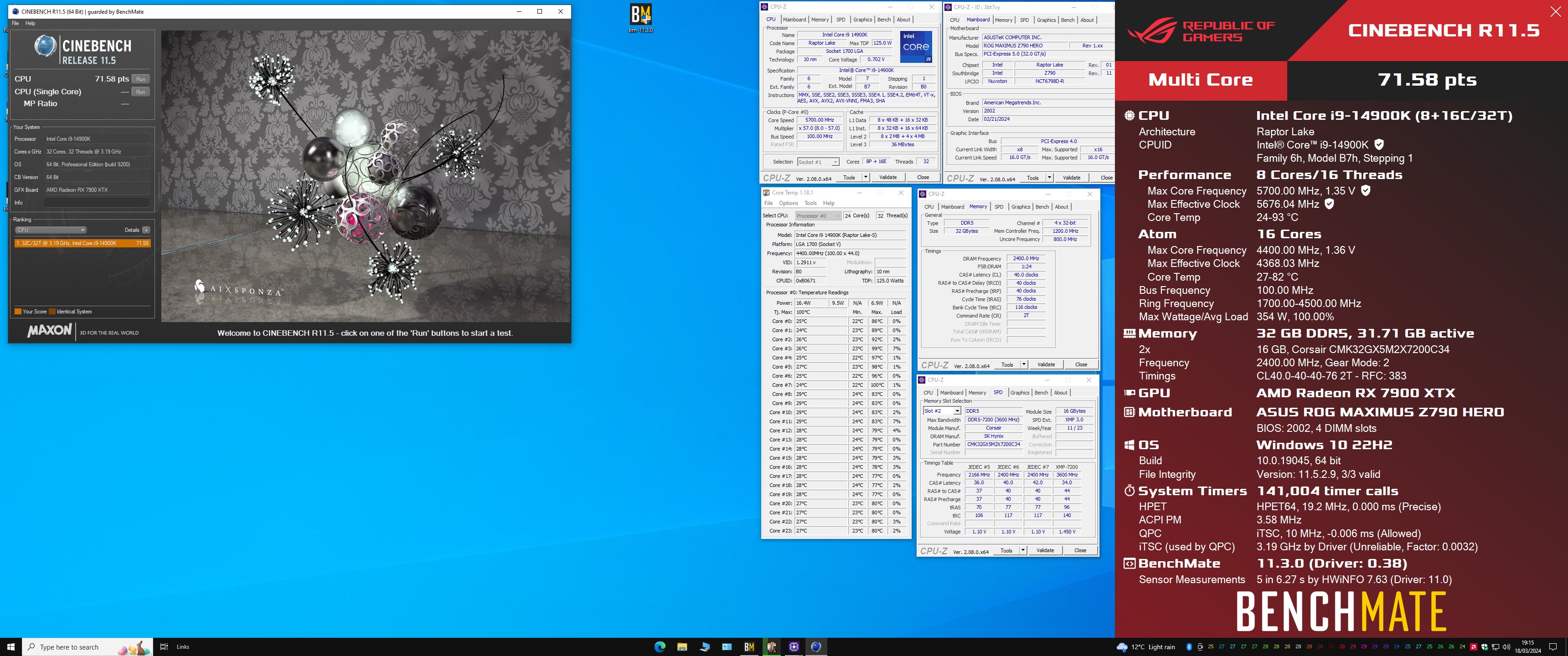1568x656 pixels.
Task: Open the Tools dropdown arrow in CPU-Z CPU window
Action: [866, 177]
